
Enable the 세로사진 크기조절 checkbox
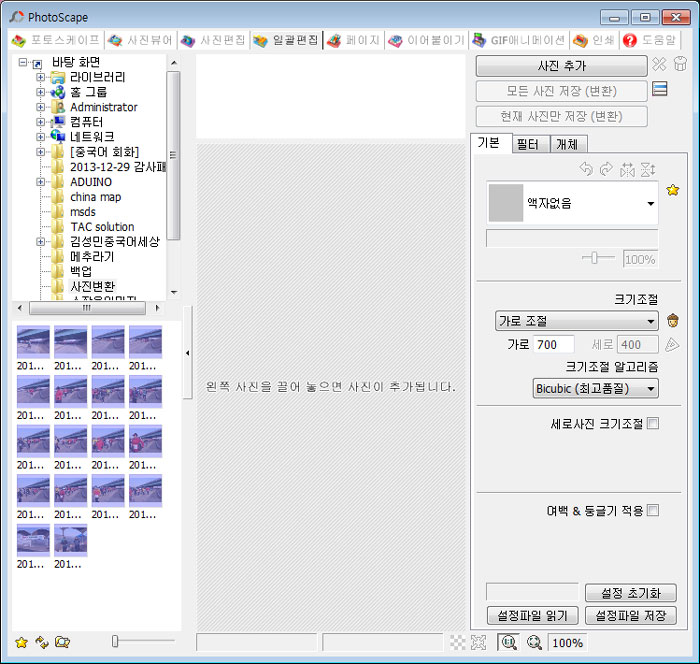click(653, 423)
